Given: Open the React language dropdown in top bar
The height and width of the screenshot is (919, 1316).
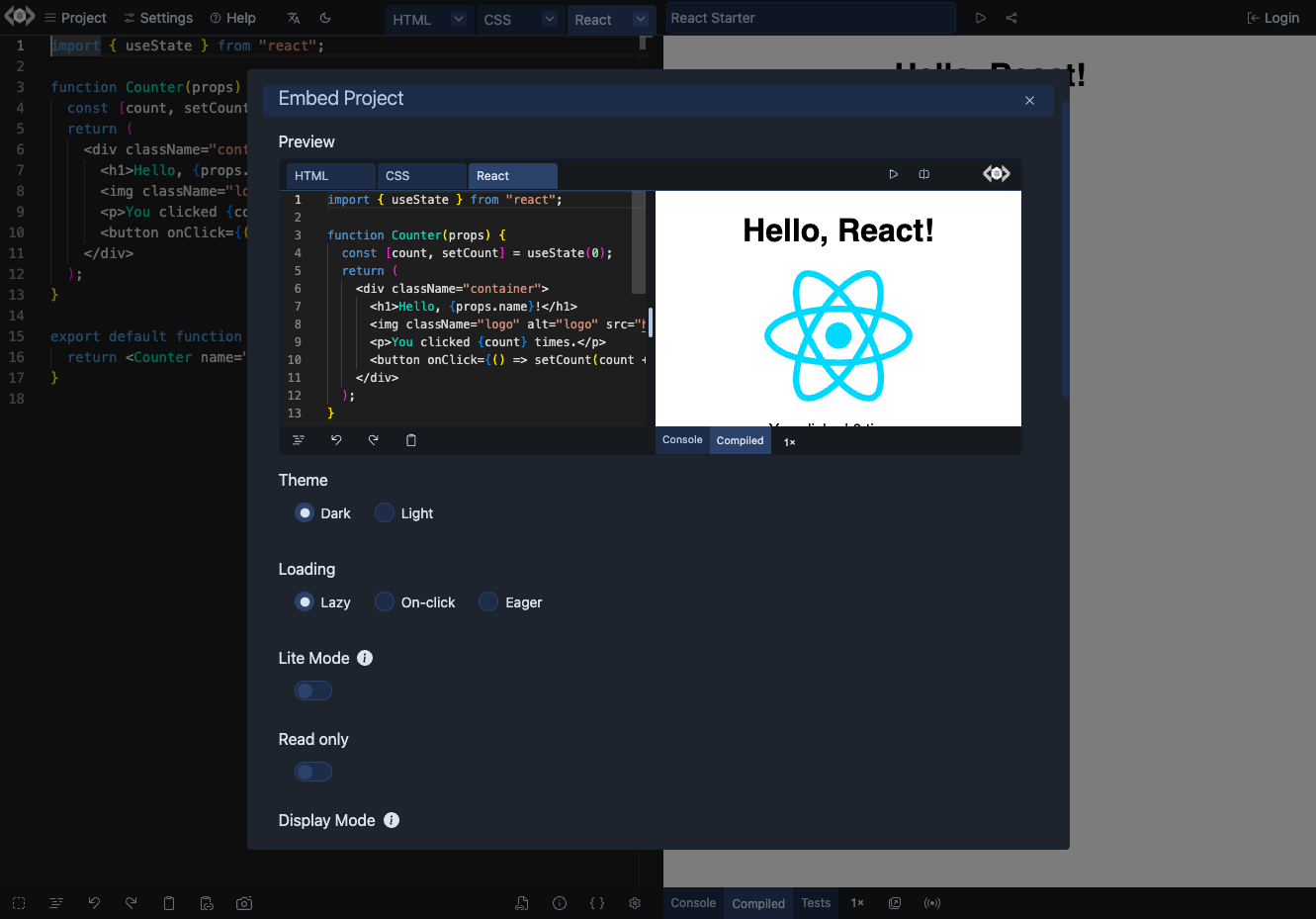Looking at the screenshot, I should click(641, 19).
